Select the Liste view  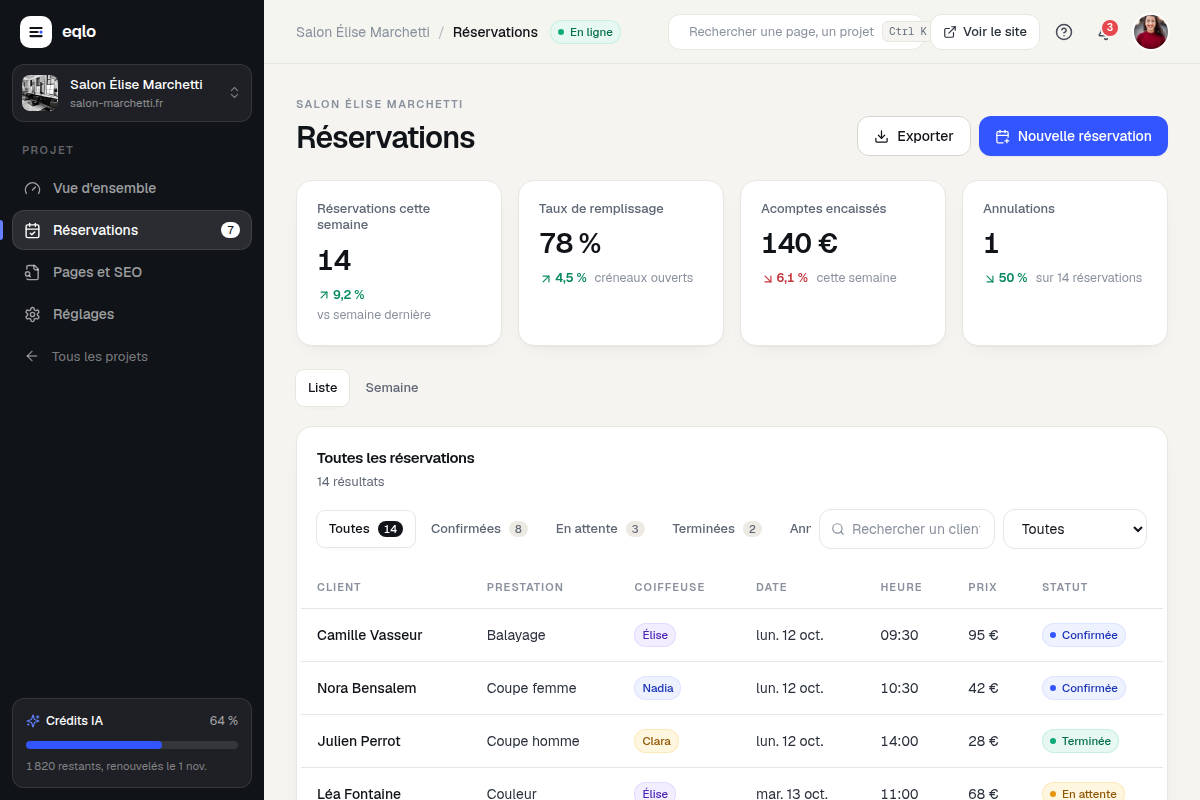pyautogui.click(x=323, y=388)
